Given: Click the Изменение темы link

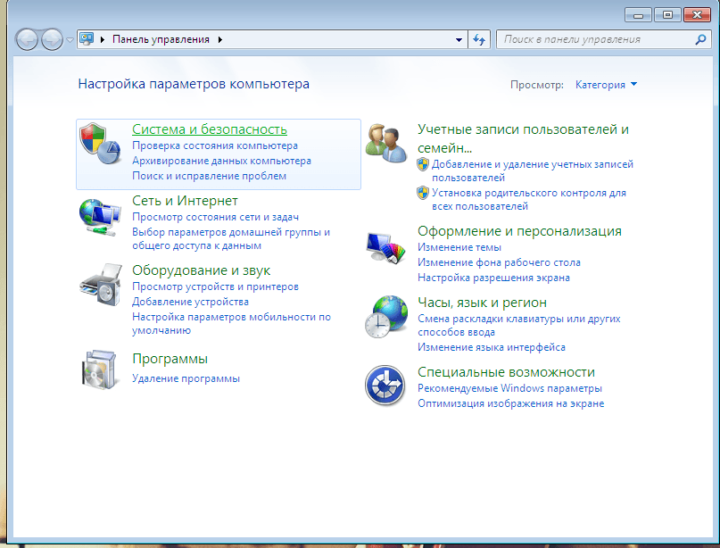Looking at the screenshot, I should (x=459, y=247).
